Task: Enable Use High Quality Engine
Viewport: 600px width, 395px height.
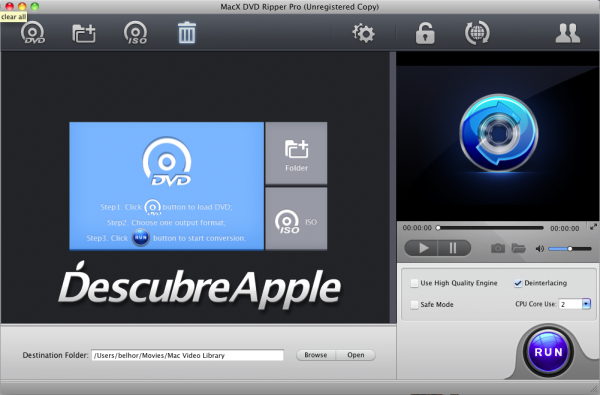Action: [x=414, y=283]
